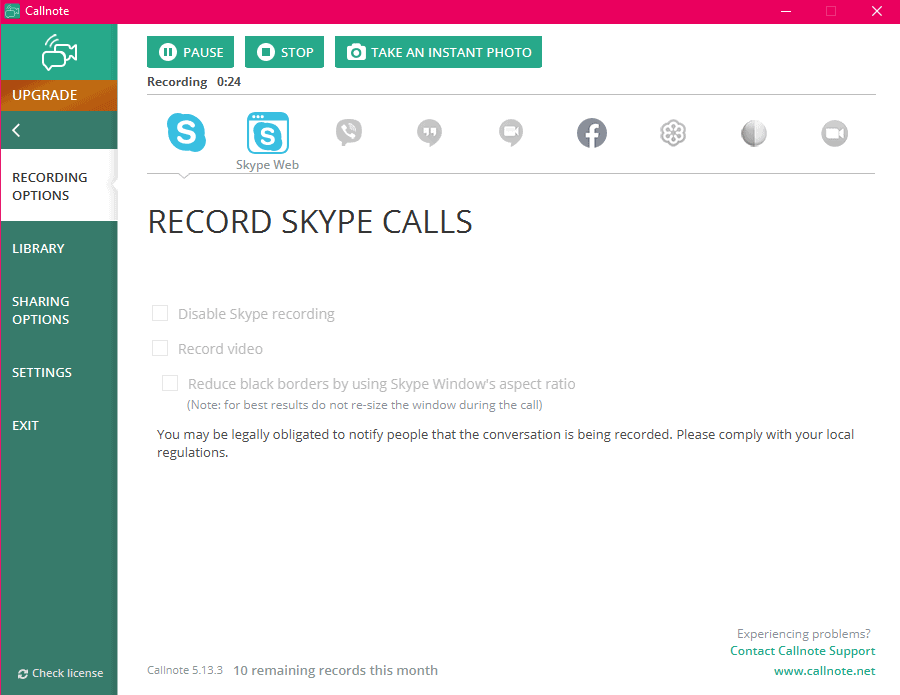
Task: Open Skype Web recording options
Action: pyautogui.click(x=267, y=131)
